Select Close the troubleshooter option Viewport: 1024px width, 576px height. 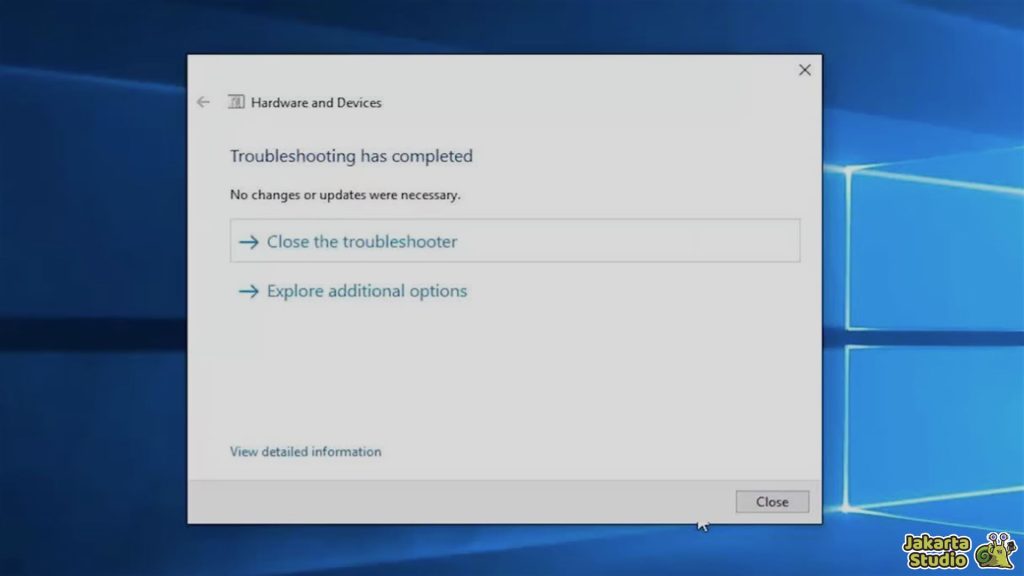tap(362, 242)
